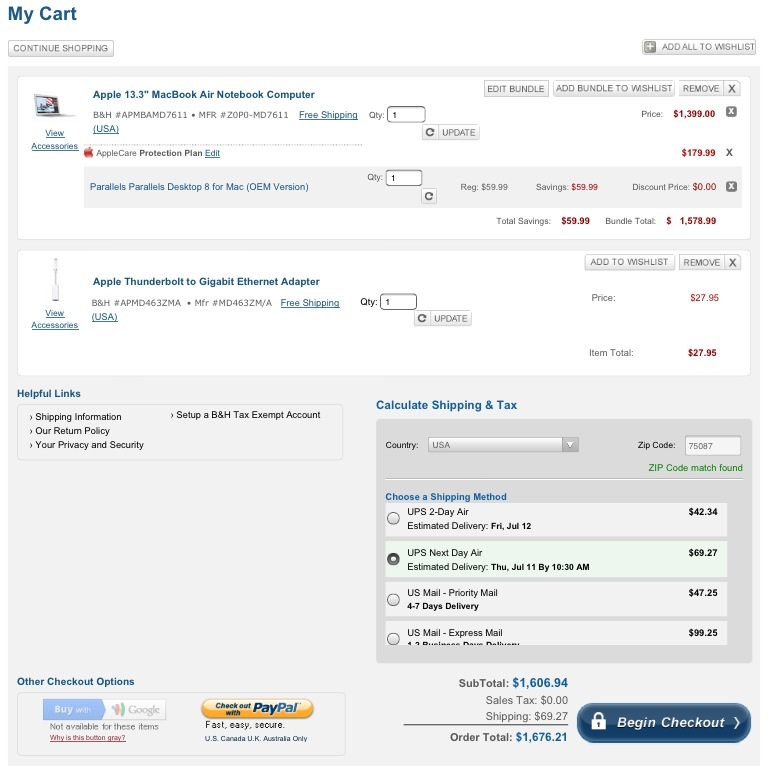The image size is (768, 766).
Task: Select UPS Next Day Air radio button
Action: pos(393,559)
